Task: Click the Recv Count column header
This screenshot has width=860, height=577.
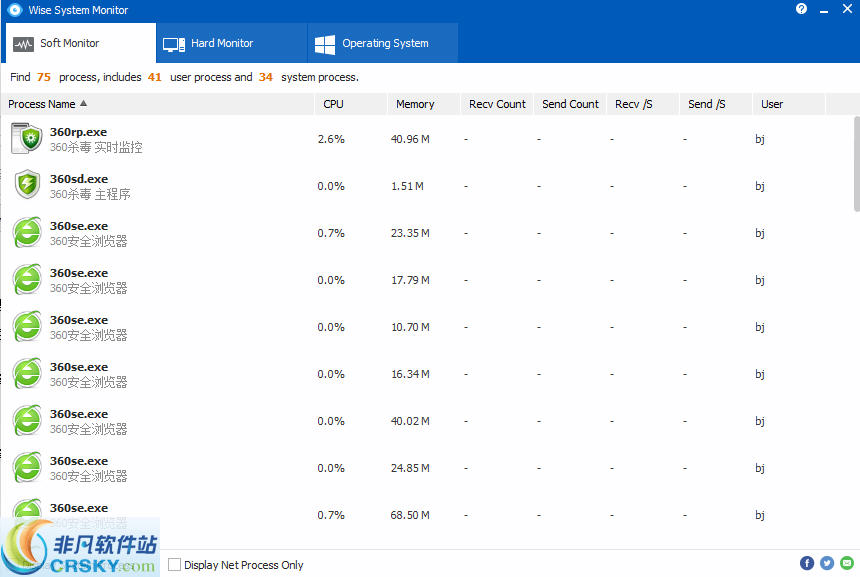Action: click(x=496, y=103)
